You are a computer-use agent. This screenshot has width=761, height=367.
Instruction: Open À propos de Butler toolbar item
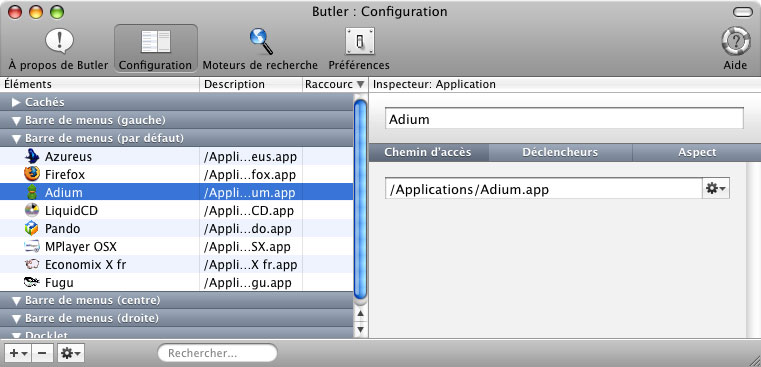pos(58,49)
